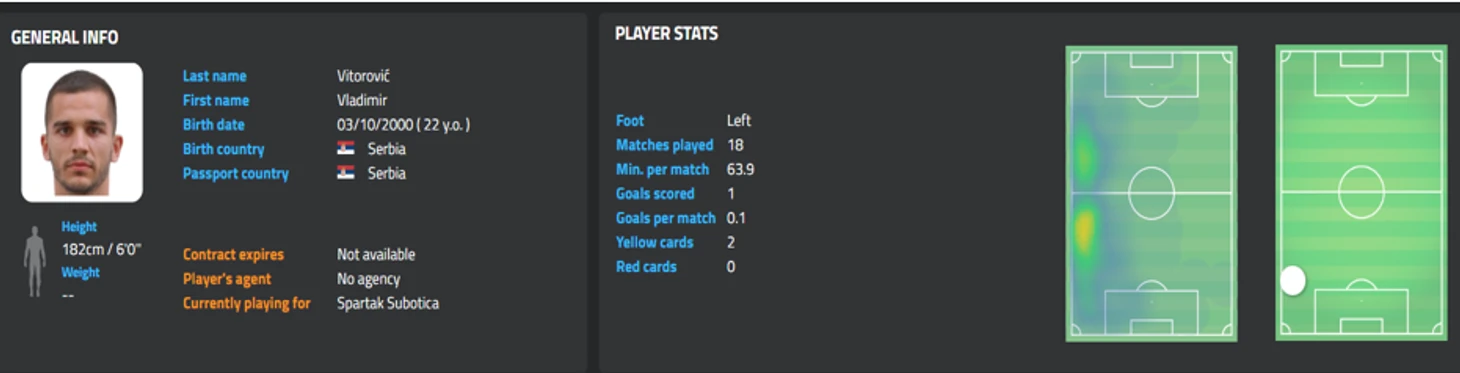Click the Yellow cards stat label
The image size is (1460, 373).
click(x=655, y=242)
